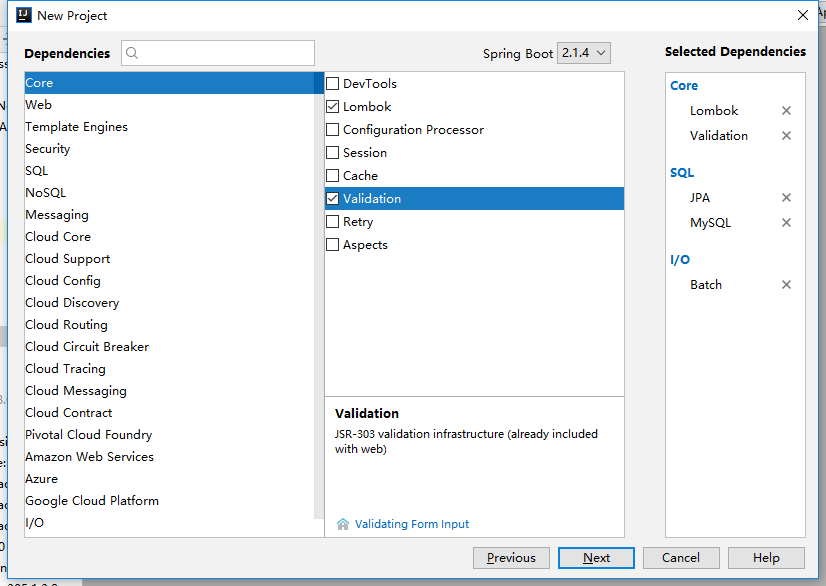Screen dimensions: 826x586
Task: Select Cloud Core category
Action: [169, 237]
